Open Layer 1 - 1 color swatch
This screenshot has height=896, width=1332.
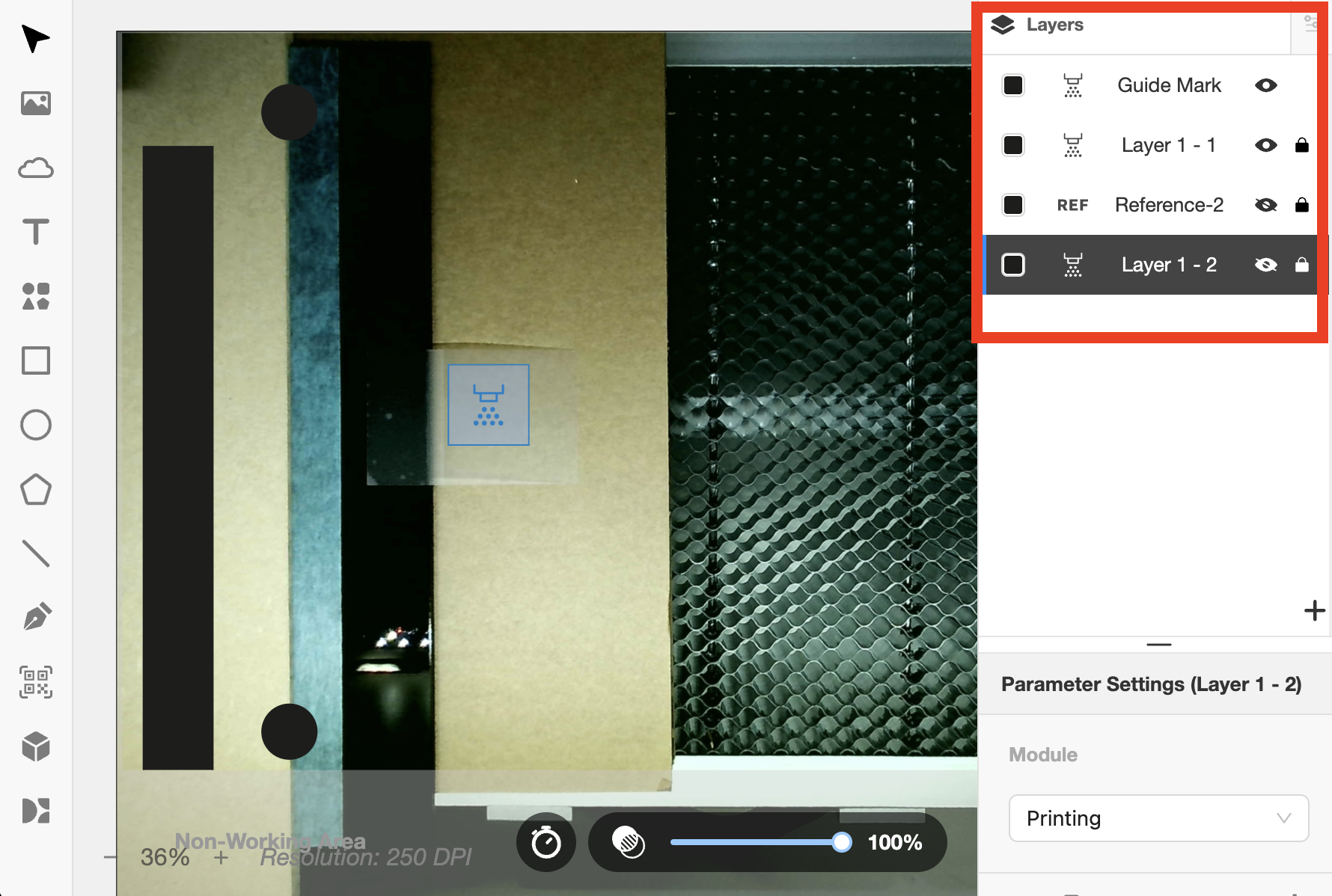pyautogui.click(x=1013, y=145)
